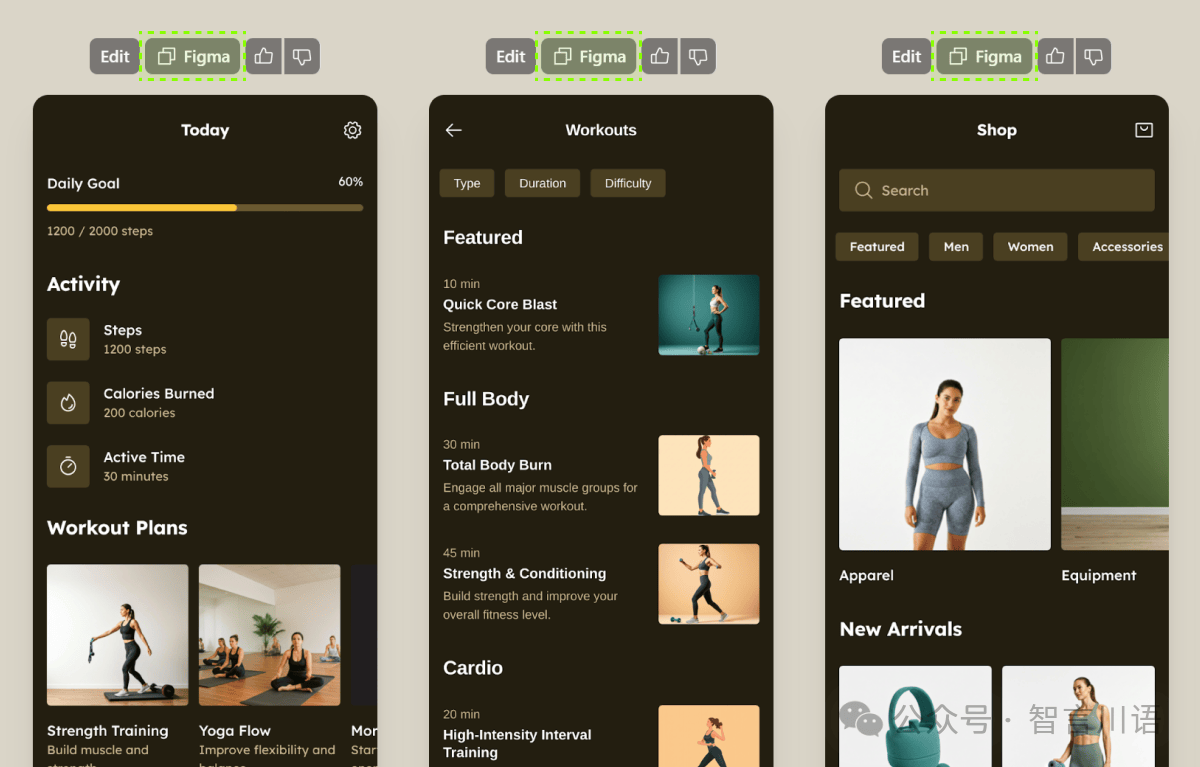Click the "New Arrivals" heading
The width and height of the screenshot is (1200, 767).
pyautogui.click(x=901, y=629)
